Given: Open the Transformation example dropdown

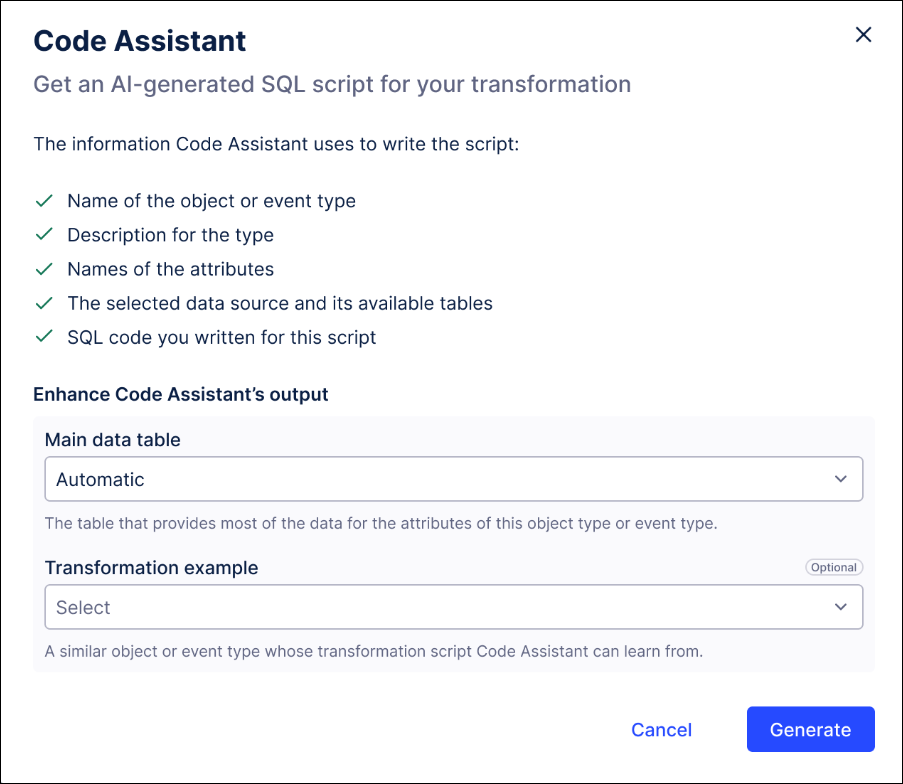Looking at the screenshot, I should (x=453, y=607).
